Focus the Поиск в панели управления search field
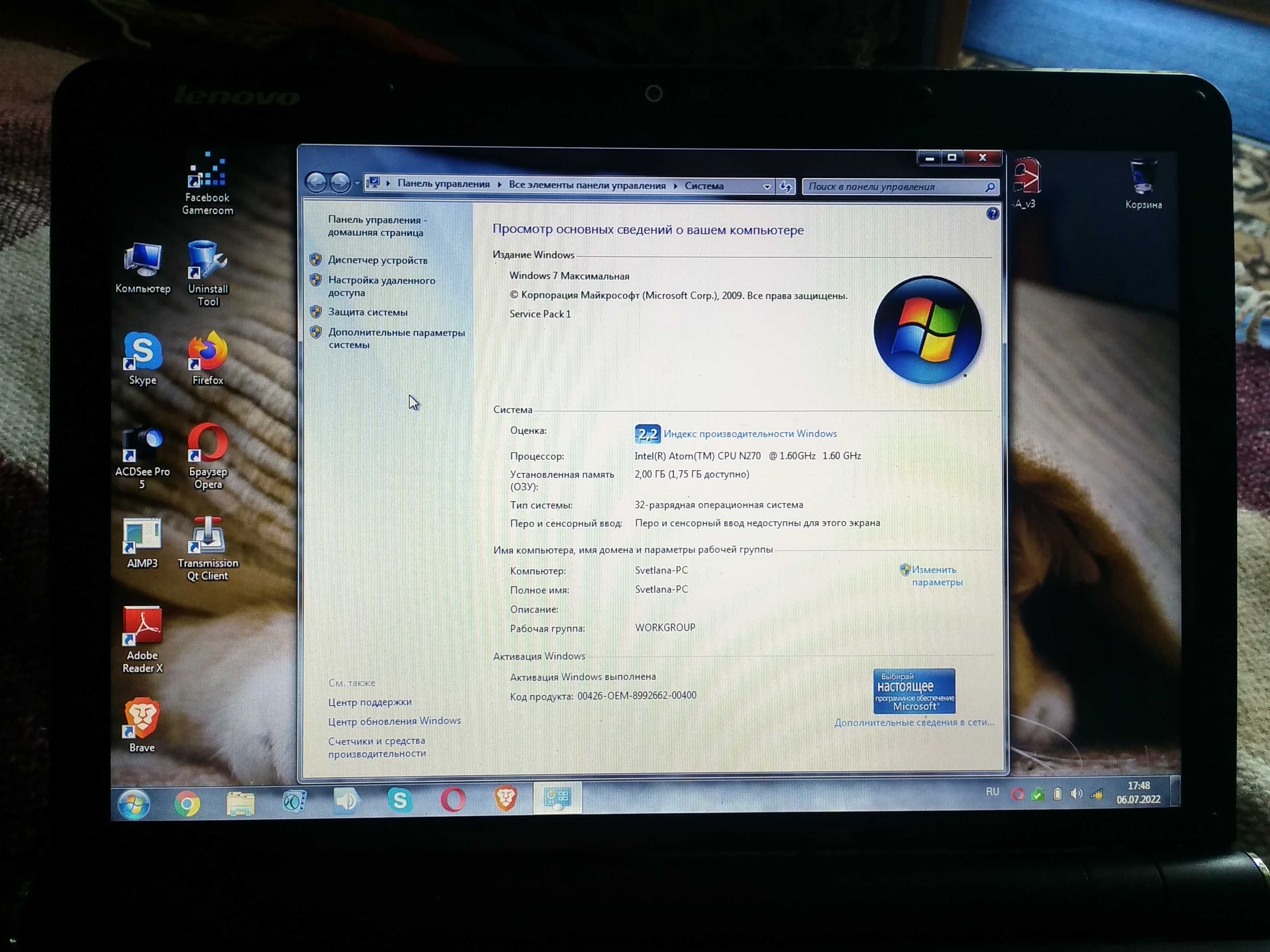Viewport: 1270px width, 952px height. coord(900,186)
